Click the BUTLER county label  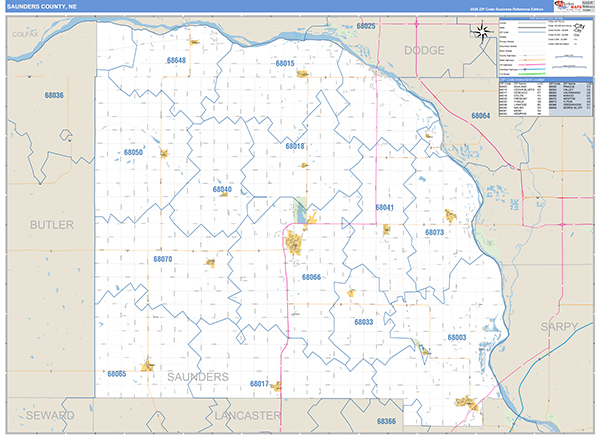pyautogui.click(x=51, y=225)
